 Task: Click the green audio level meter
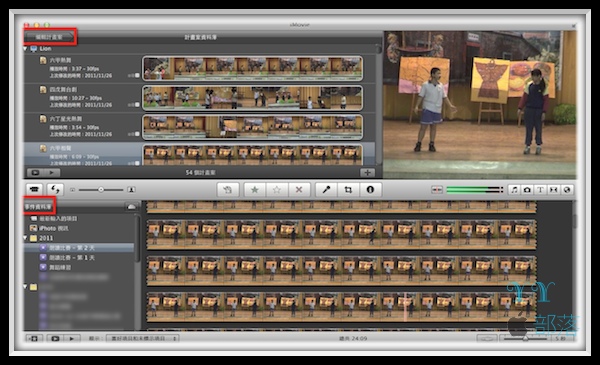tap(474, 190)
